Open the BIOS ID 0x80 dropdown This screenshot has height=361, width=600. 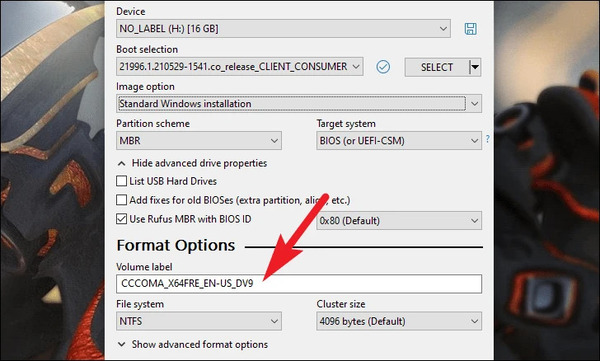399,221
